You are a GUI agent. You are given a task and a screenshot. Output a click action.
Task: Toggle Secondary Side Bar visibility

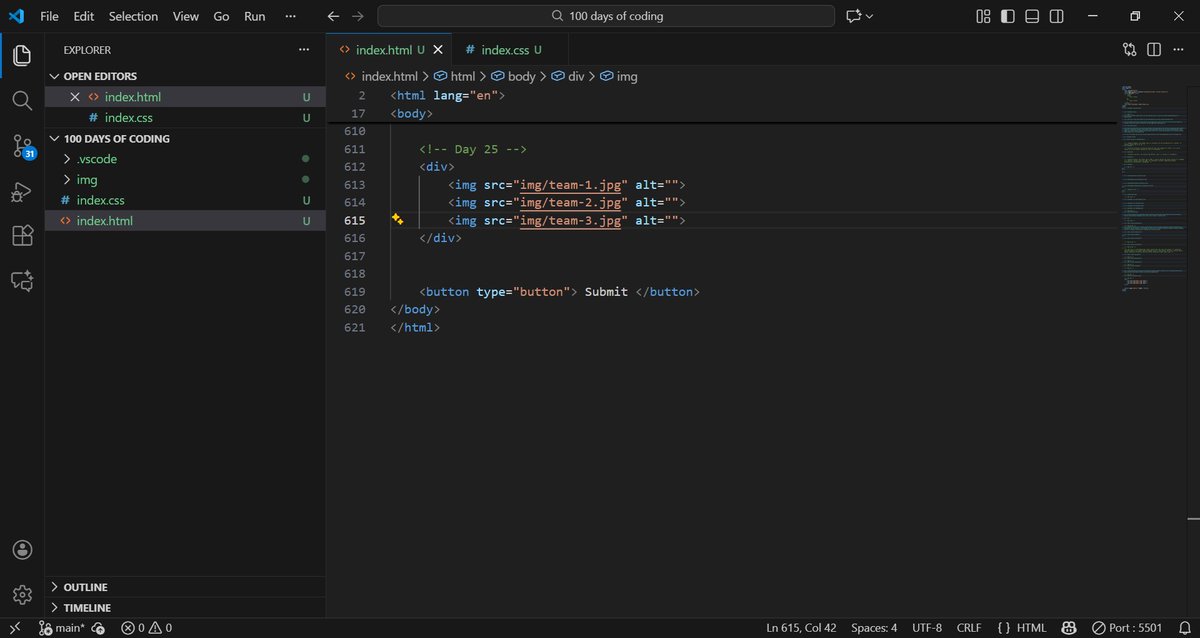1057,16
